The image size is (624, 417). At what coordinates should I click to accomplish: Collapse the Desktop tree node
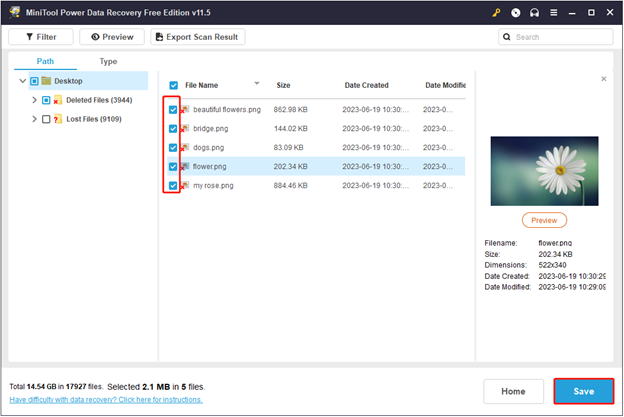coord(23,81)
